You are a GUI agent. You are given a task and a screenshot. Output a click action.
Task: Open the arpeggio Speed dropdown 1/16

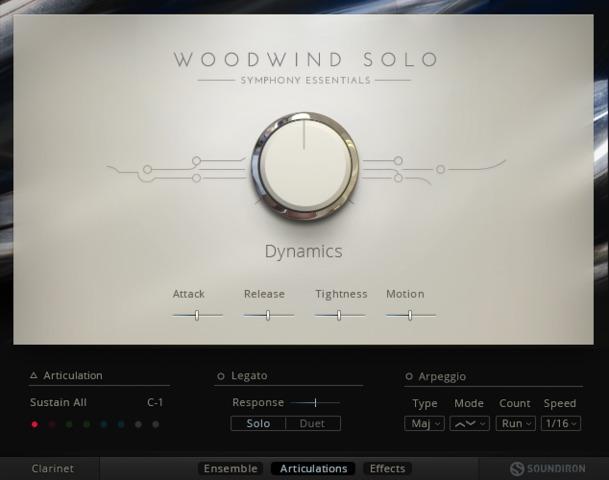pos(561,423)
